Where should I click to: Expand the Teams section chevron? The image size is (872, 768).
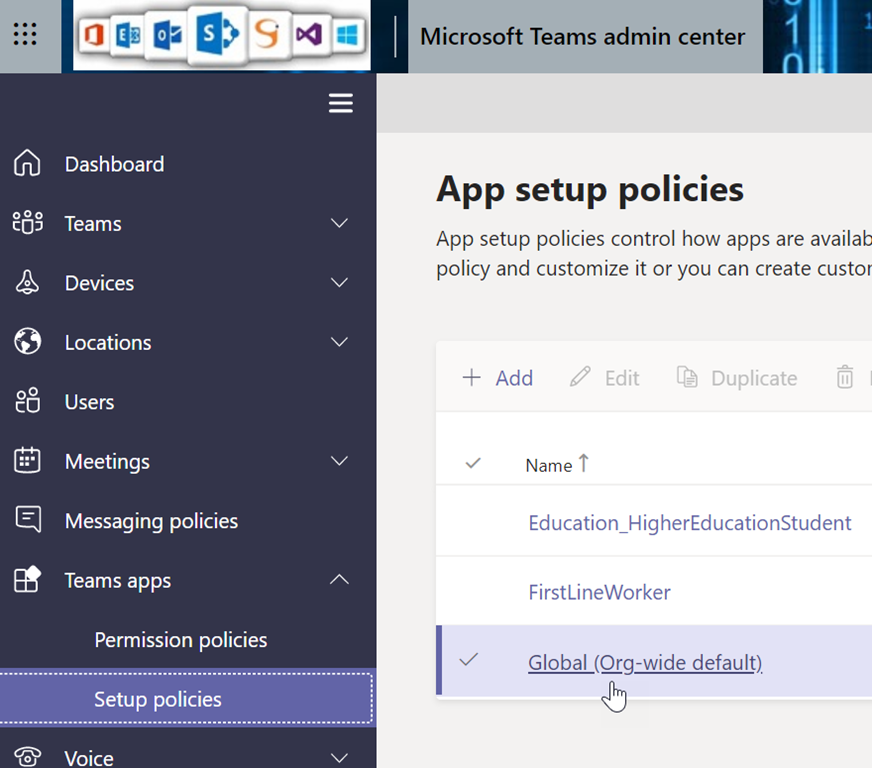[340, 223]
